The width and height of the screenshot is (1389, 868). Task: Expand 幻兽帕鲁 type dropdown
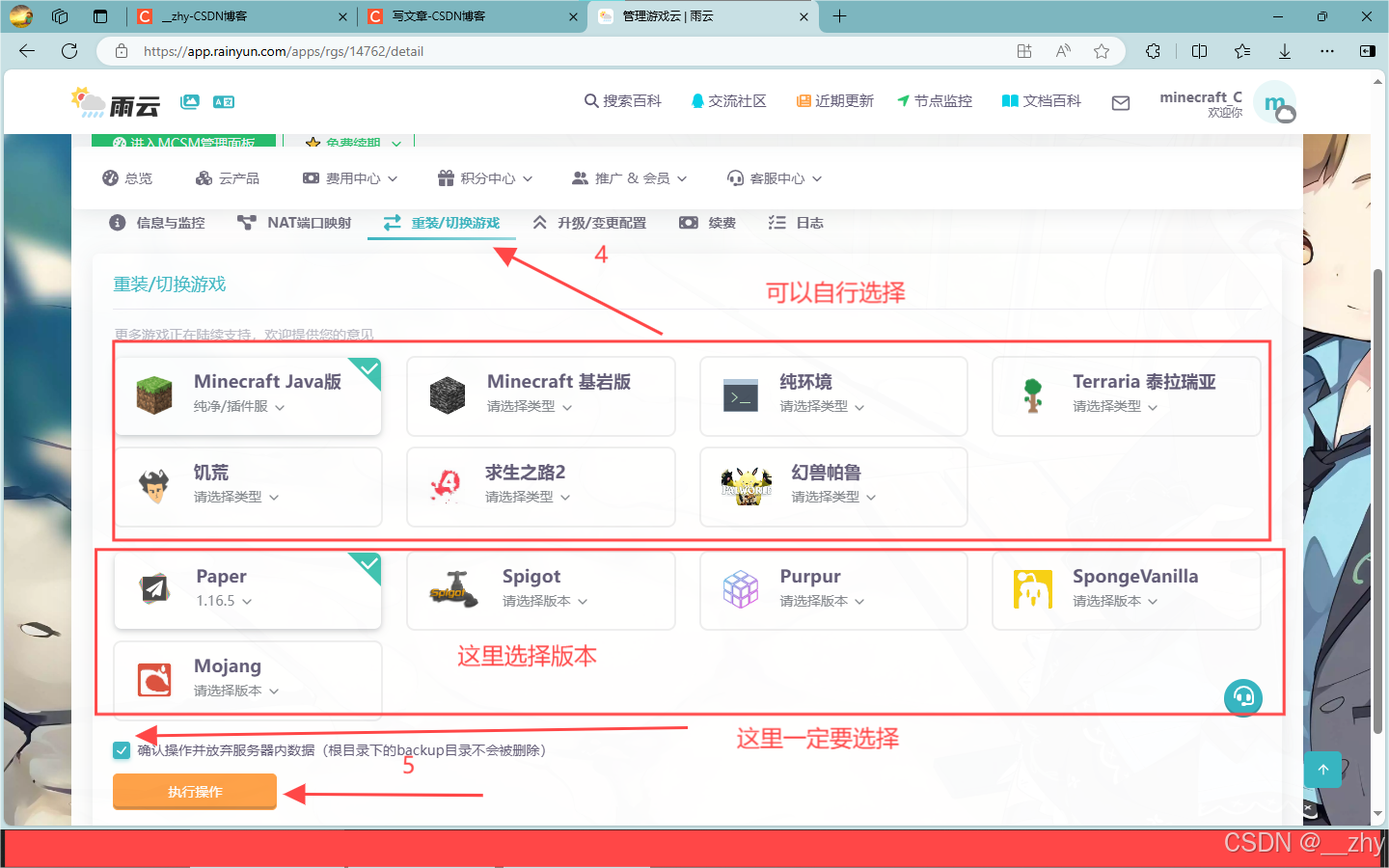coord(833,498)
